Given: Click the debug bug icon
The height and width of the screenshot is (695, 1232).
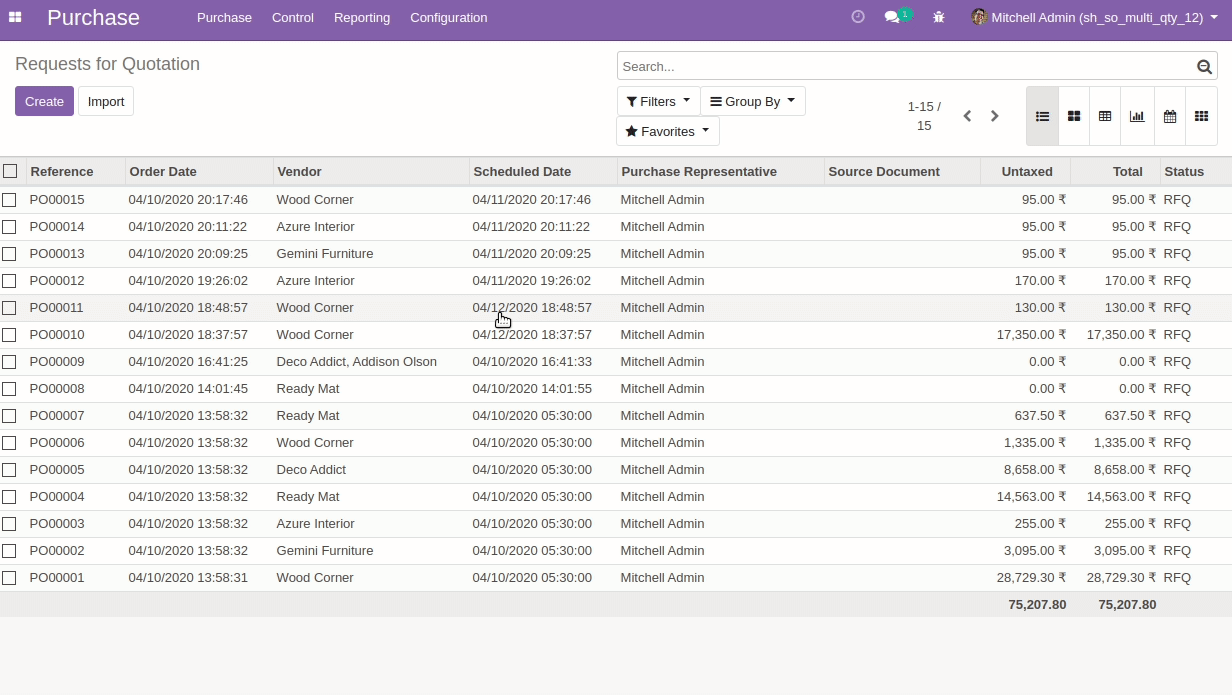Looking at the screenshot, I should click(x=938, y=17).
